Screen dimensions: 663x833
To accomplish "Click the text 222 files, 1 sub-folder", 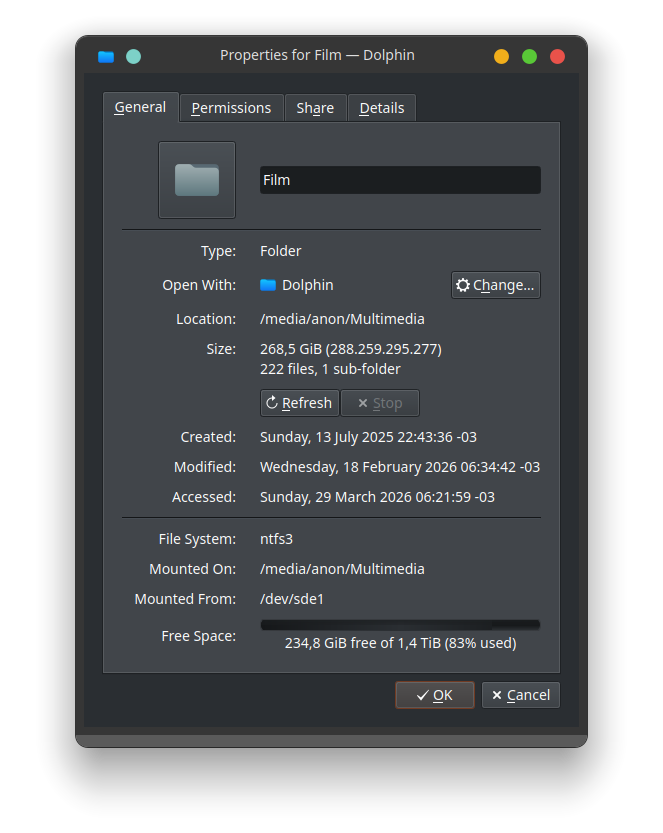I will click(x=330, y=369).
